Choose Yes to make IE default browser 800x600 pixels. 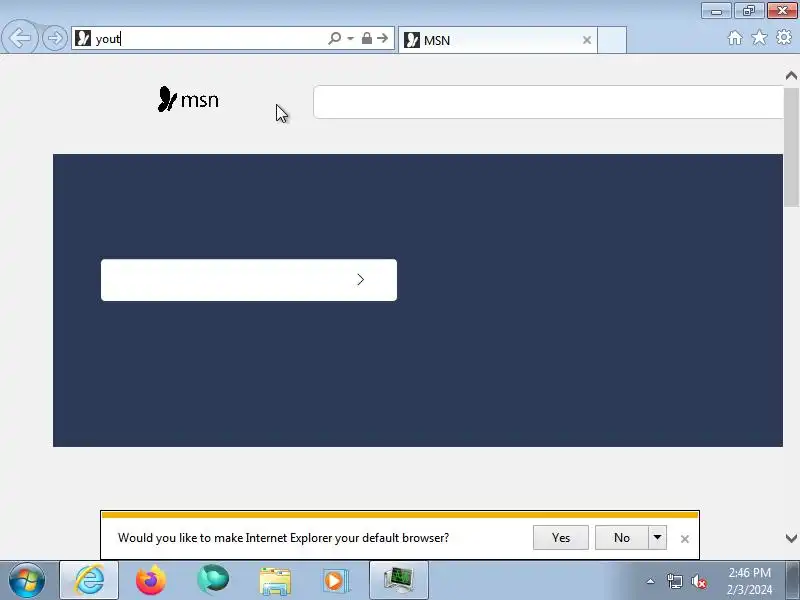pyautogui.click(x=561, y=538)
